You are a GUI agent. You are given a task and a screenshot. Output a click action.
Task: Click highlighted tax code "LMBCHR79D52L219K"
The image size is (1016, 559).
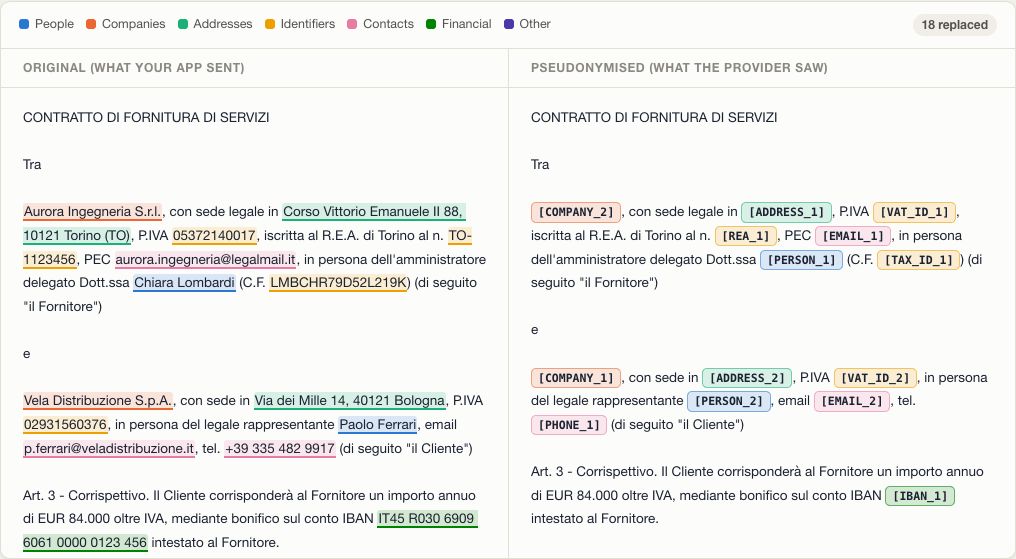(340, 282)
